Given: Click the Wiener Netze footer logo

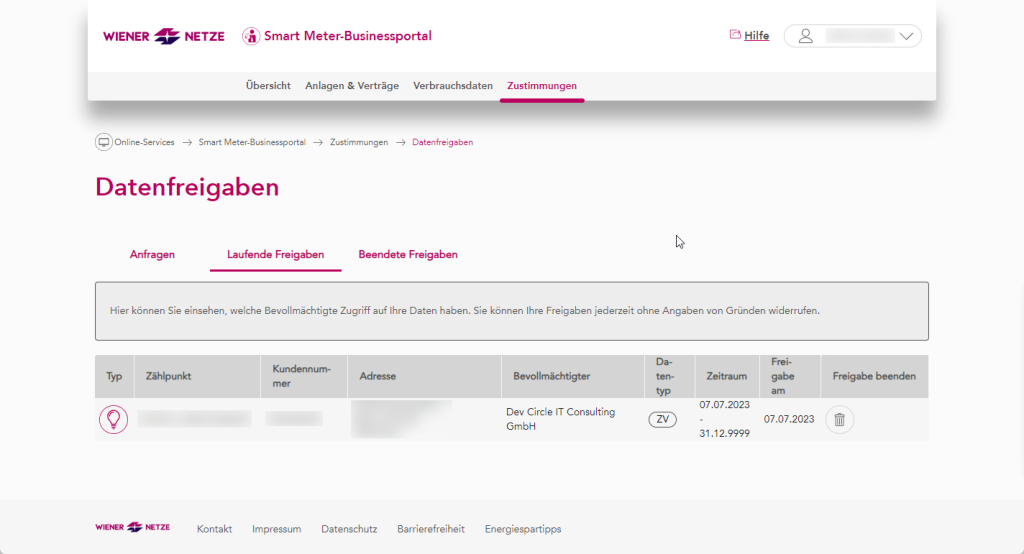Looking at the screenshot, I should click(132, 527).
